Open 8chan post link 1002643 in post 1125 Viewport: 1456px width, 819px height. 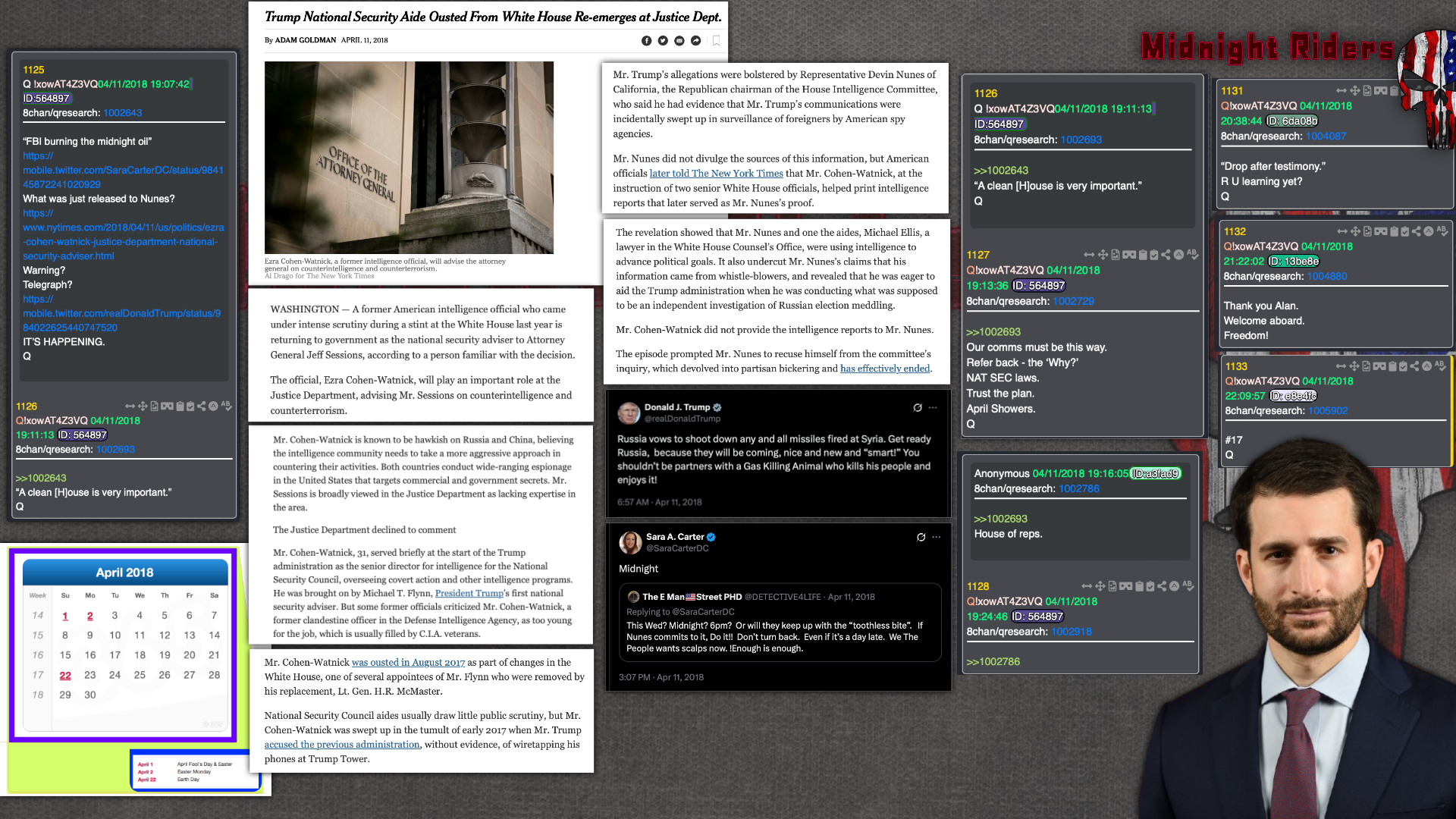(123, 113)
